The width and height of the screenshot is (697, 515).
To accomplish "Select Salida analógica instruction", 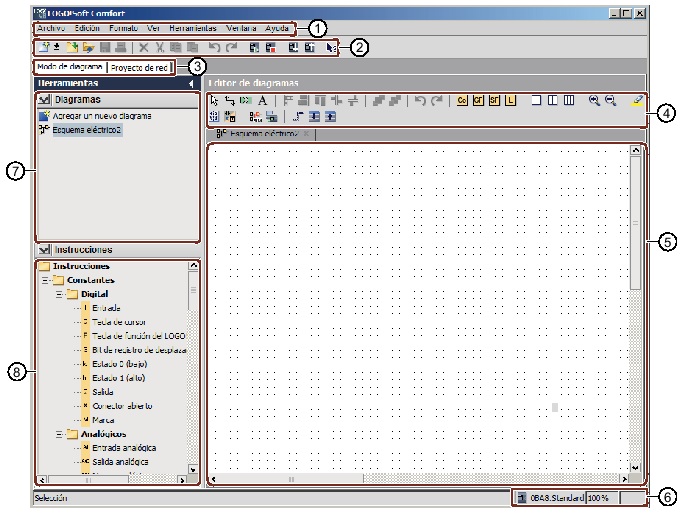I will coord(120,462).
